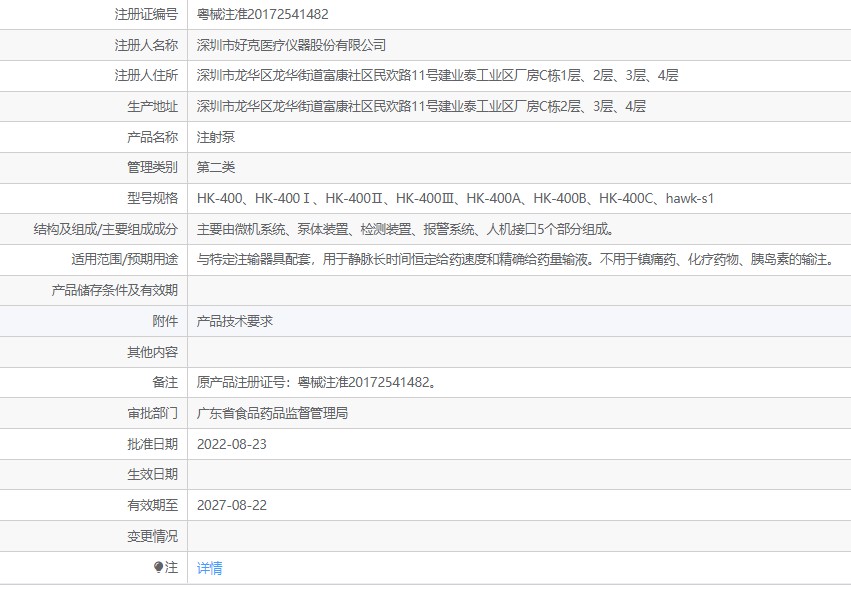Select approving department 广东省食品药品监督管理局
This screenshot has height=592, width=851.
click(x=272, y=413)
